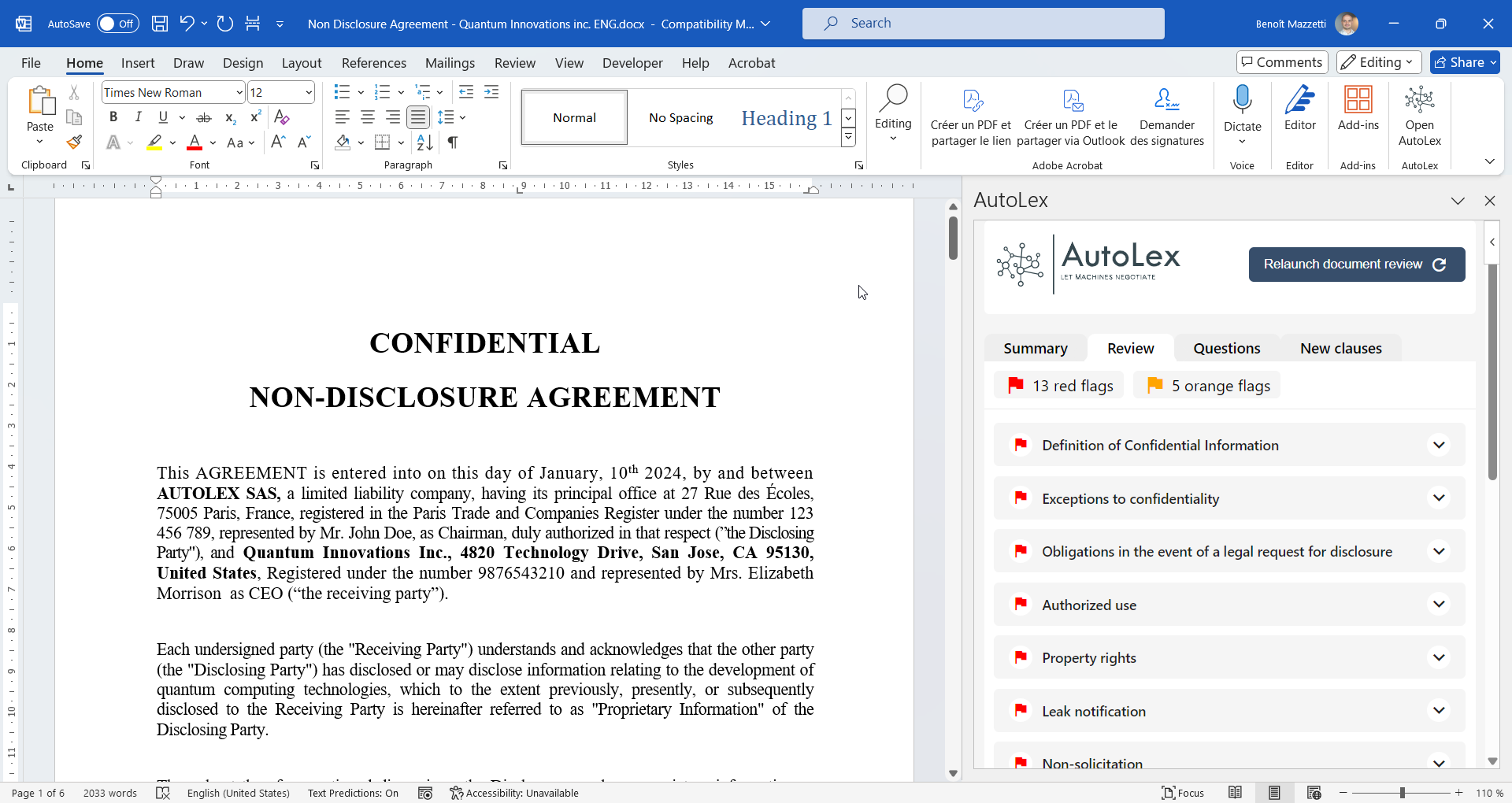Click the Format Painter brush
This screenshot has width=1512, height=803.
coord(74,142)
